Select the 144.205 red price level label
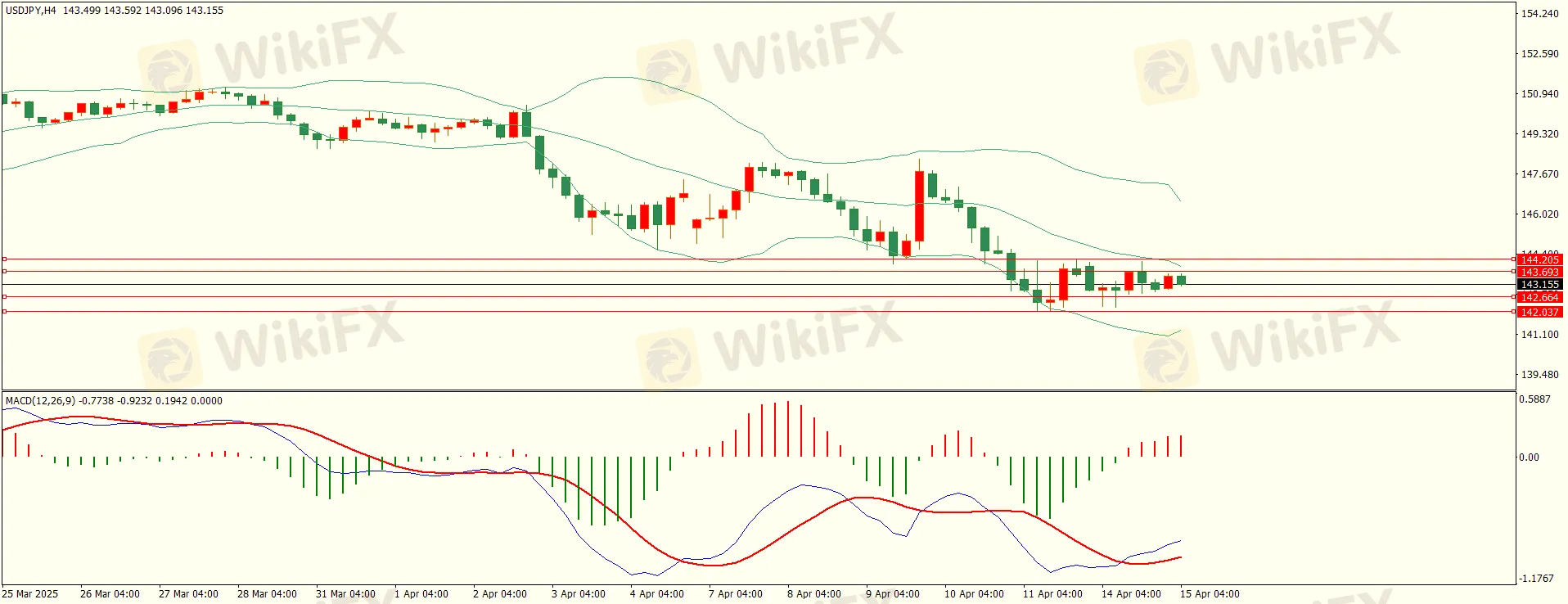This screenshot has height=604, width=1568. coord(1539,259)
